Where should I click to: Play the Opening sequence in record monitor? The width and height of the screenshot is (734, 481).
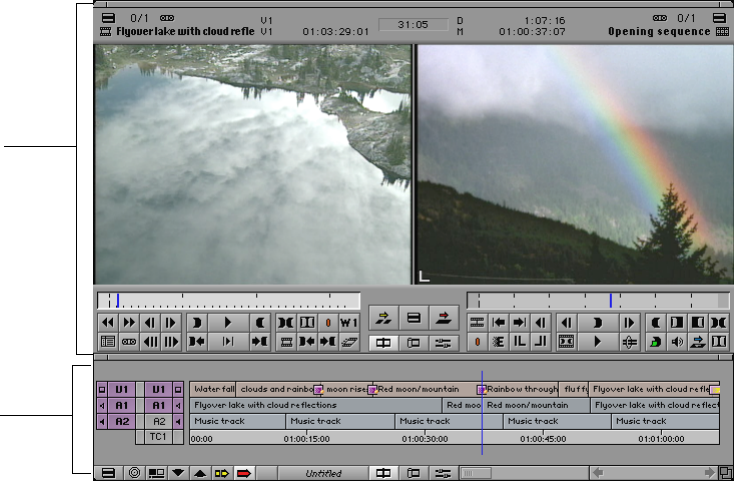pos(597,342)
